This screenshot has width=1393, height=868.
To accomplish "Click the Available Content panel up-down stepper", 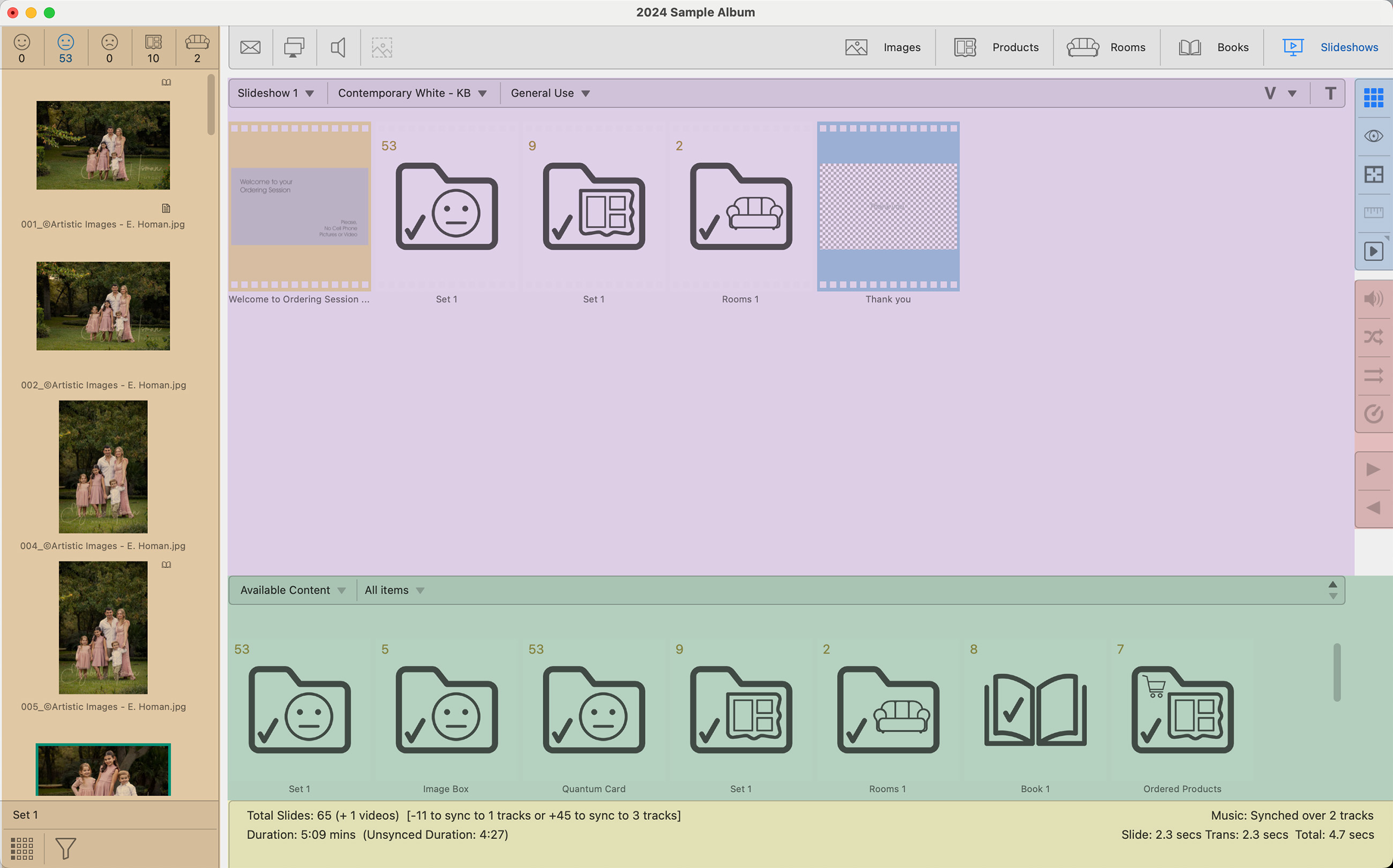I will (1332, 590).
